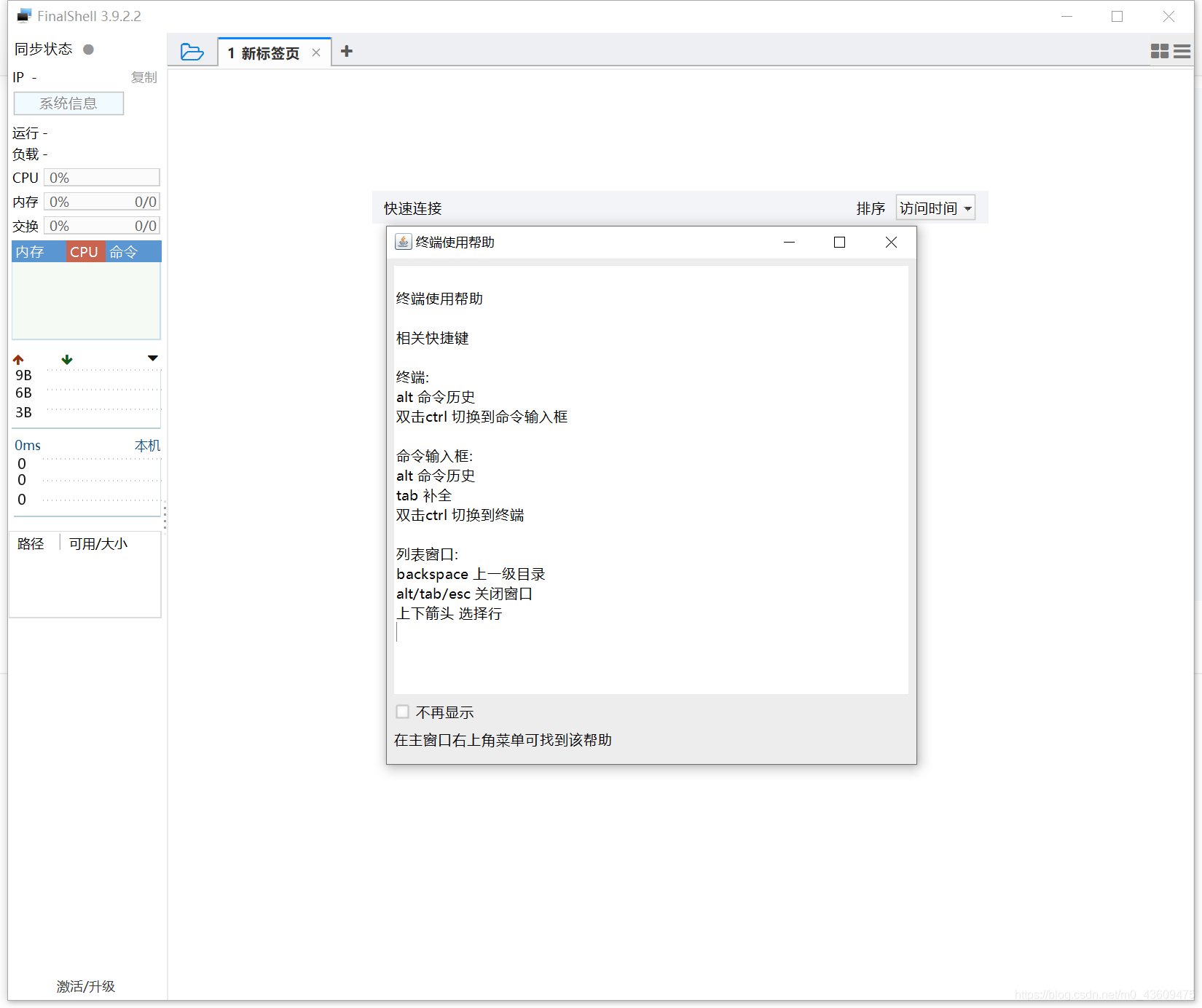Switch to grid layout view icon
Screen dimensions: 1202x1008
click(x=1160, y=51)
